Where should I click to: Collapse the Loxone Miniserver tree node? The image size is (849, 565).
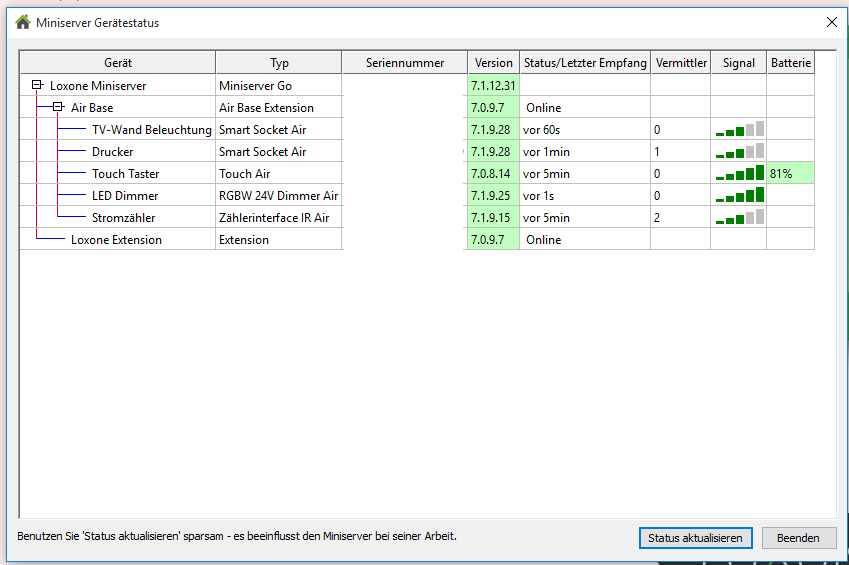click(37, 85)
